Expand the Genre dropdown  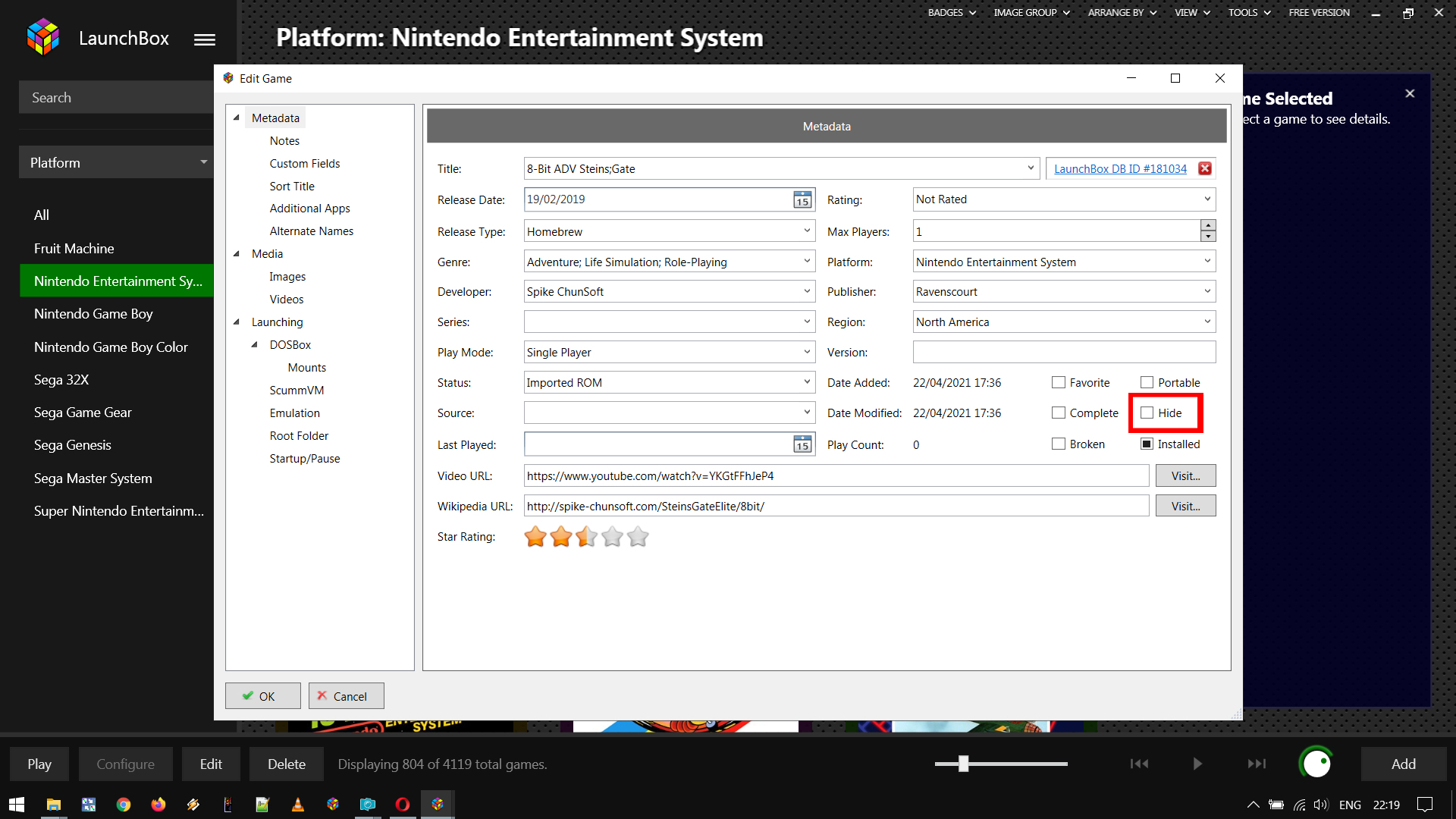coord(807,261)
